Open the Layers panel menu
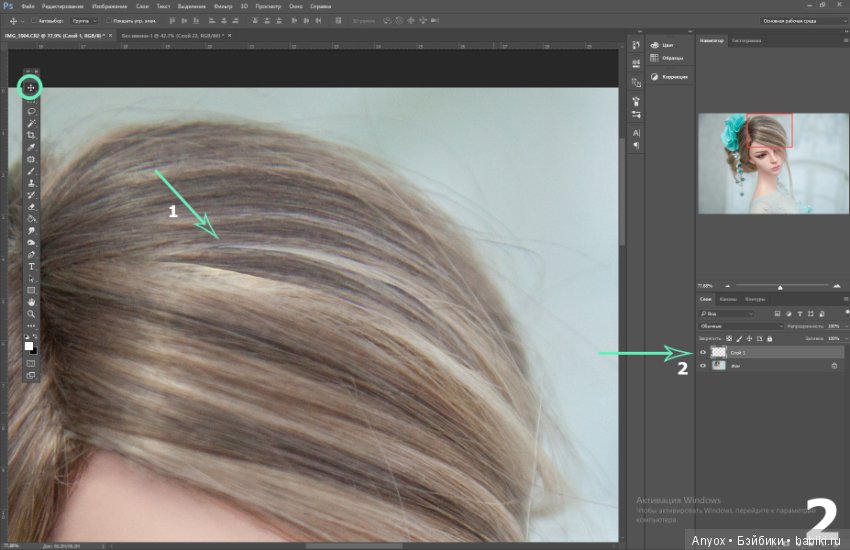The width and height of the screenshot is (850, 550). (x=846, y=299)
